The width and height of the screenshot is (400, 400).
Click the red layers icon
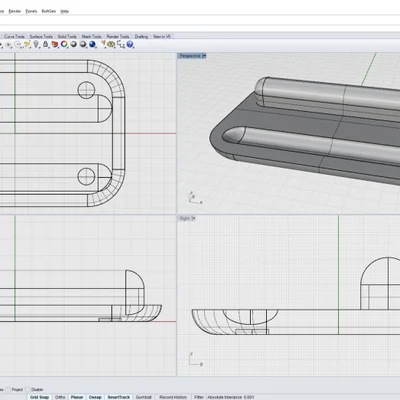(x=55, y=44)
